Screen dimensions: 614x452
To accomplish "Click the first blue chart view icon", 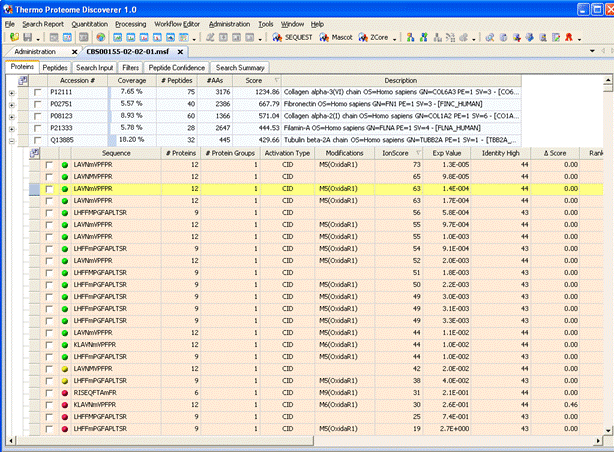I will 117,38.
